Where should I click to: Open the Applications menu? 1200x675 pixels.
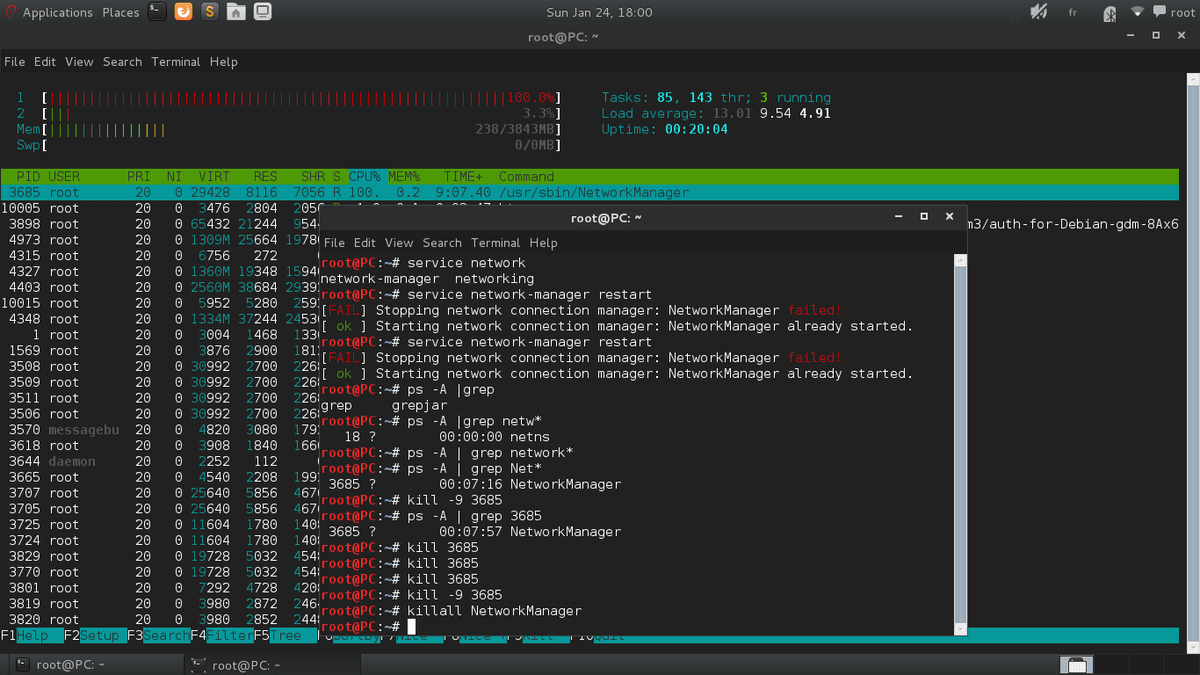tap(57, 13)
